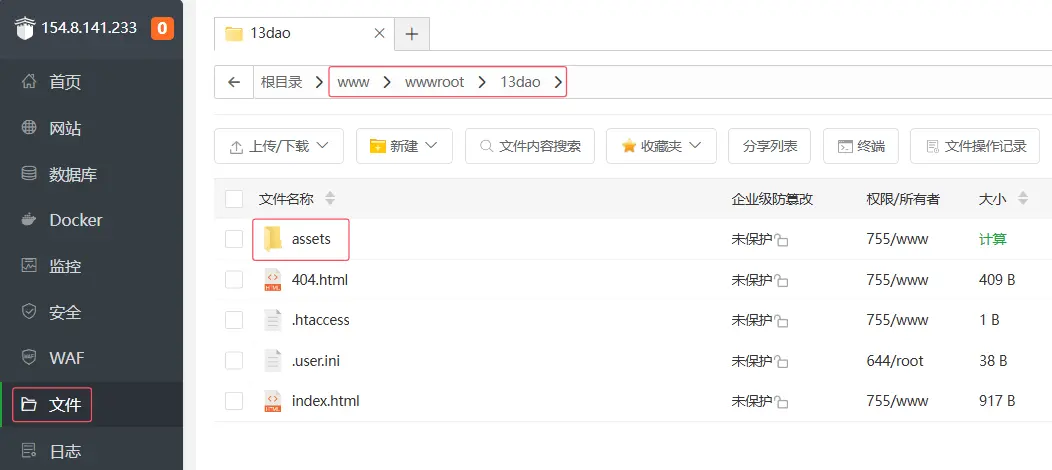The height and width of the screenshot is (470, 1052).
Task: Switch to the 13dao file tab
Action: (305, 34)
